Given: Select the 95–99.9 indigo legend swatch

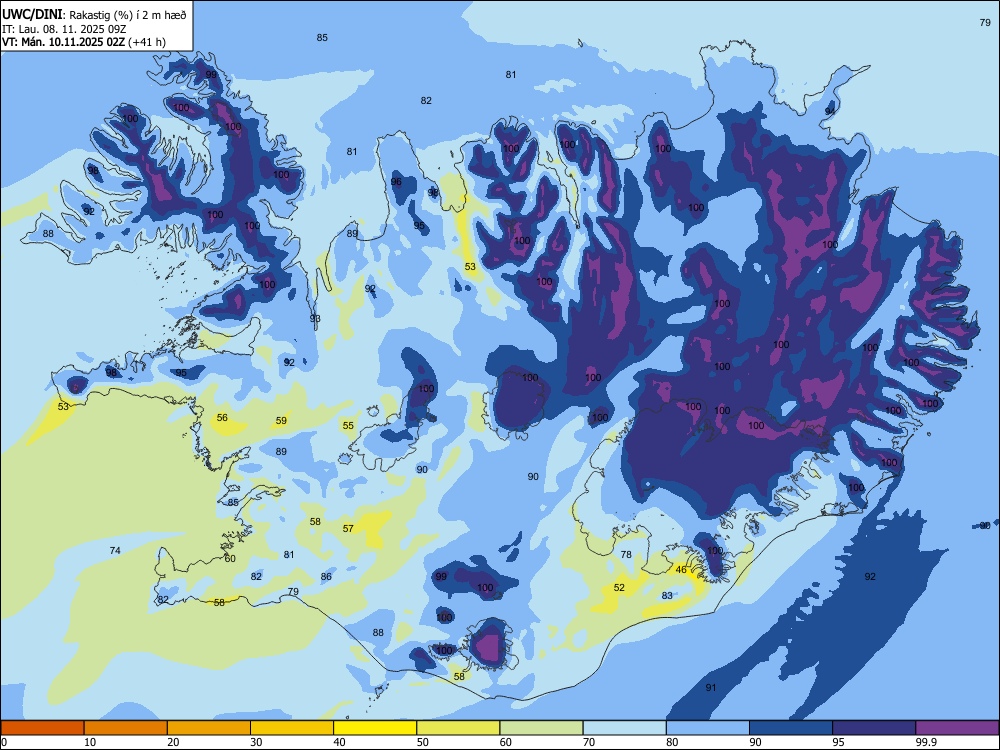Looking at the screenshot, I should [x=874, y=728].
